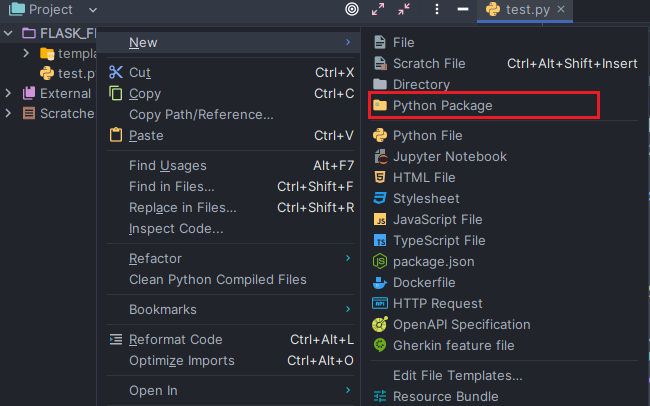Expand the templates folder node

click(26, 53)
